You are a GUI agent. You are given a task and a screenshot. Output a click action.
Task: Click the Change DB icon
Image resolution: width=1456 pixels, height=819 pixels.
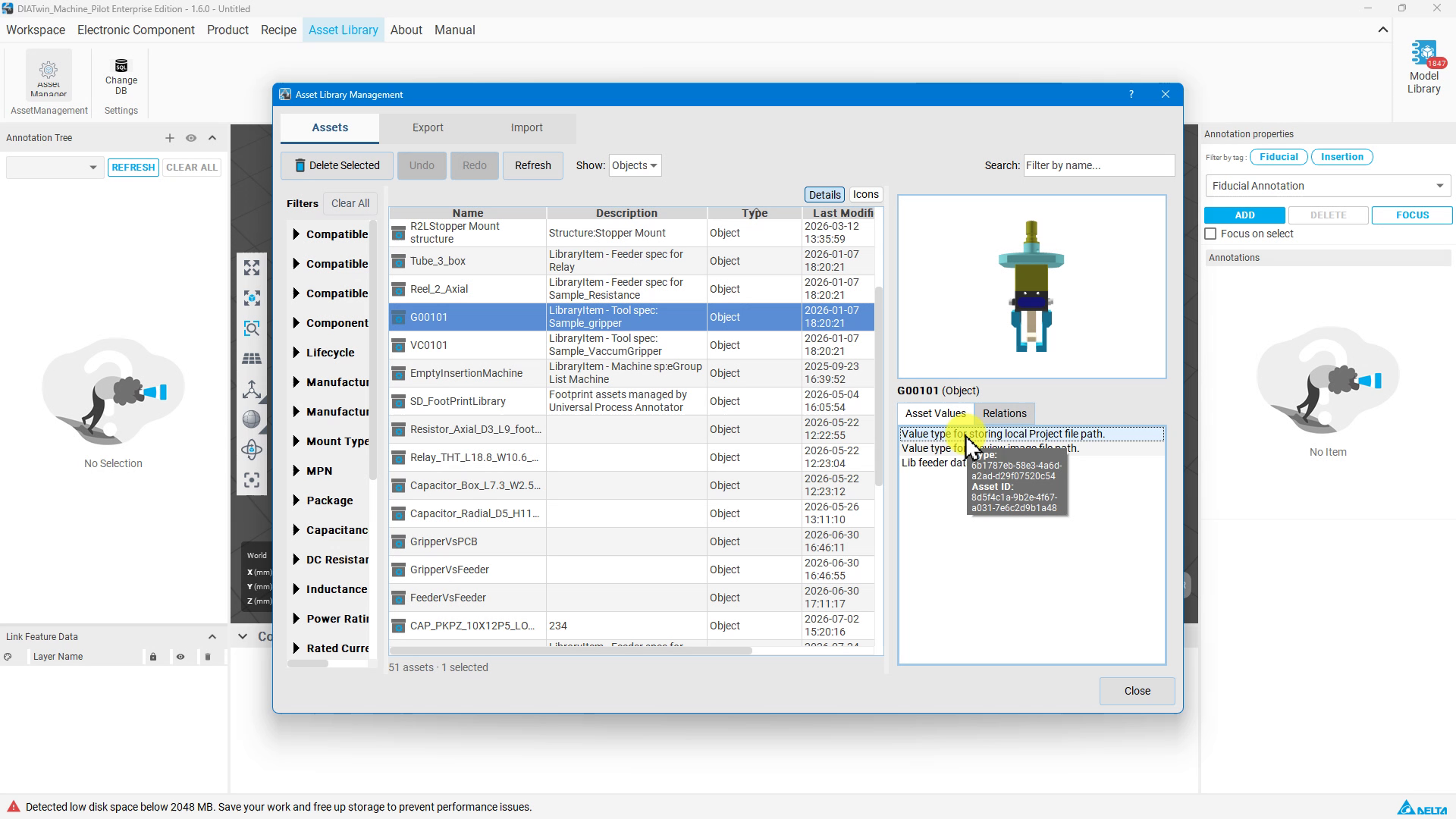point(121,67)
